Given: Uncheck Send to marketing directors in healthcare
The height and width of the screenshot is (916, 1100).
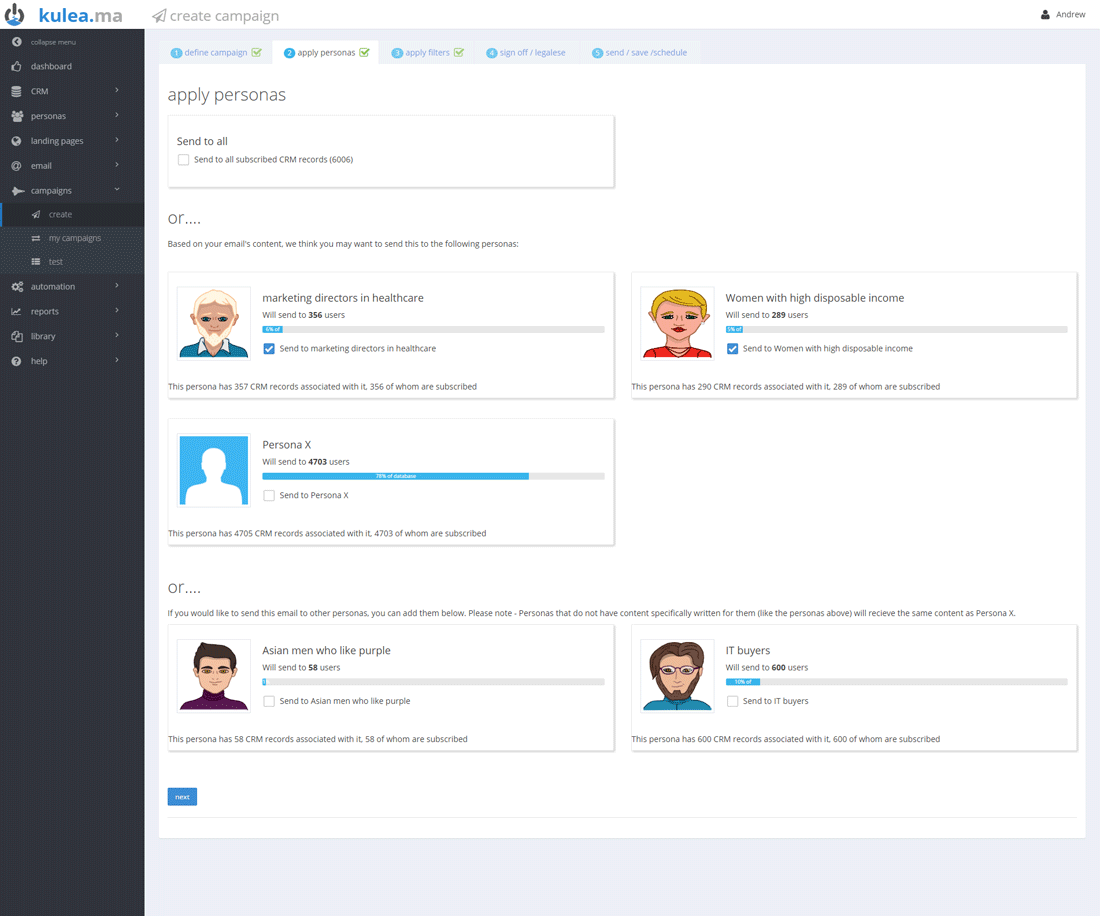Looking at the screenshot, I should pos(269,349).
